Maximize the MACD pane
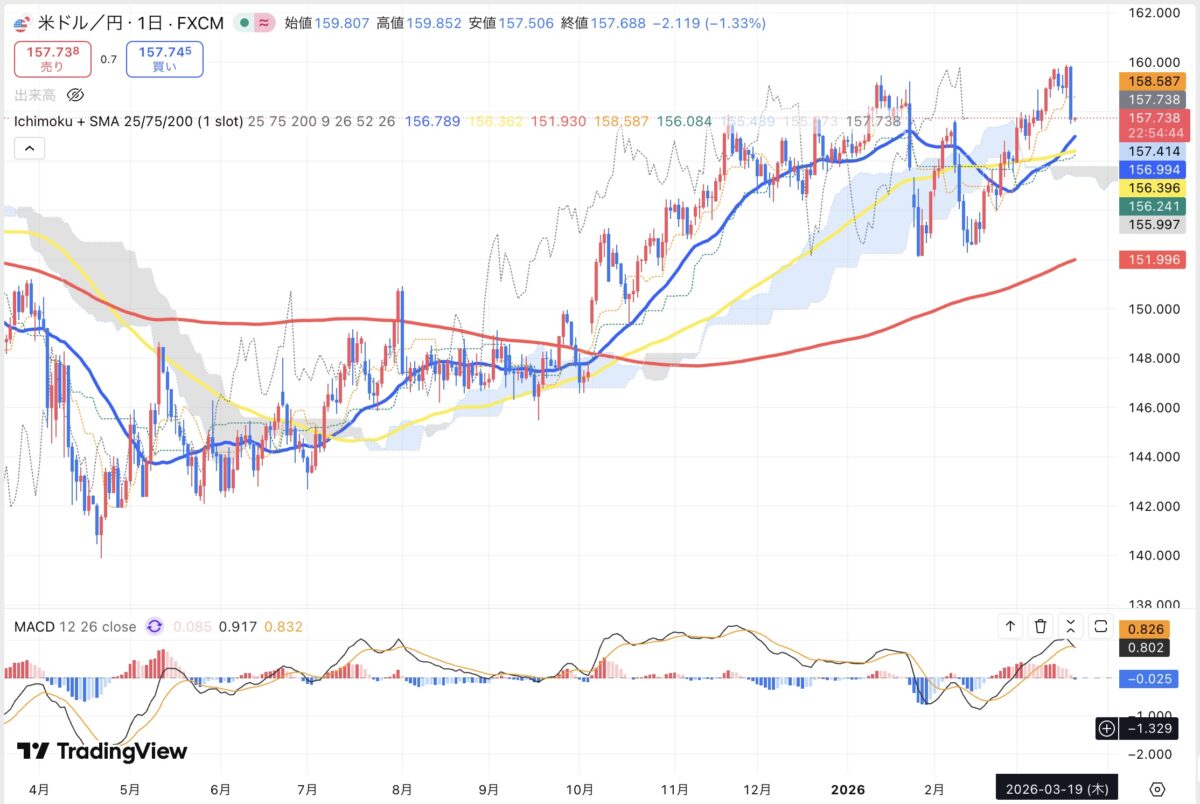The height and width of the screenshot is (804, 1200). pyautogui.click(x=1101, y=626)
